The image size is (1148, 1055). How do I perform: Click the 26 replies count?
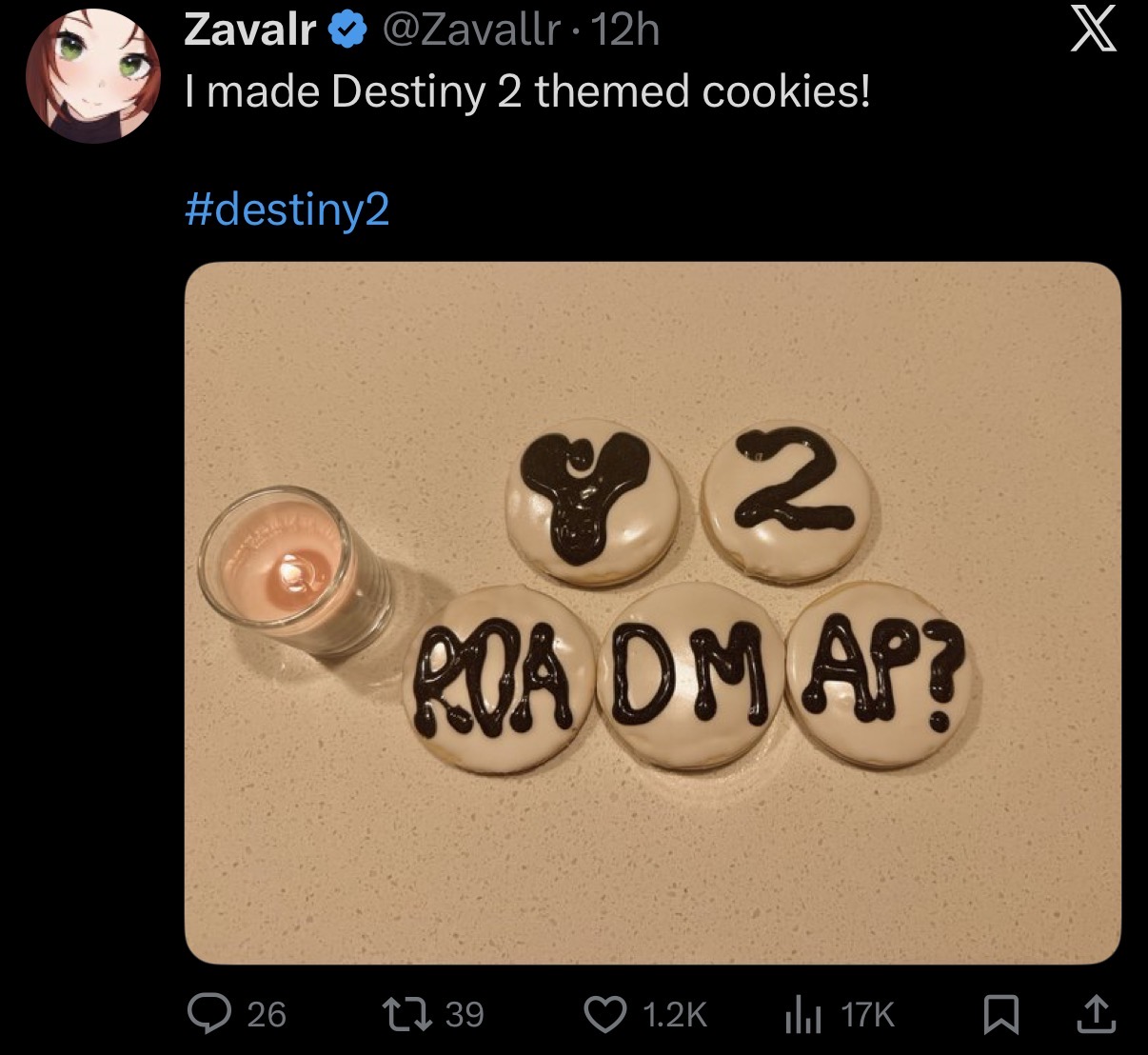click(266, 1015)
